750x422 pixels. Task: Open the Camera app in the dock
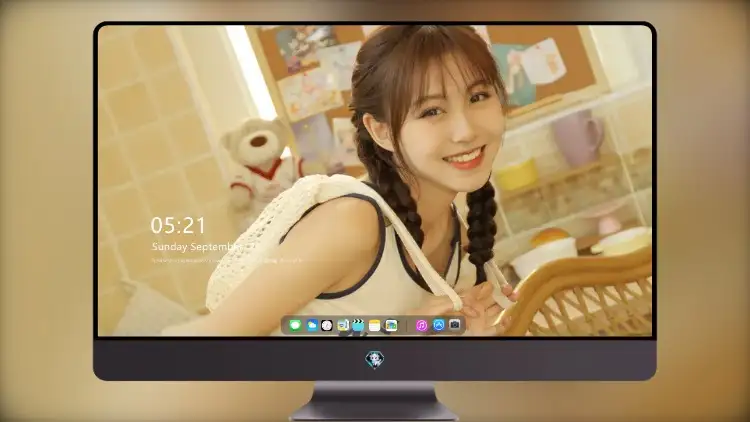point(454,325)
